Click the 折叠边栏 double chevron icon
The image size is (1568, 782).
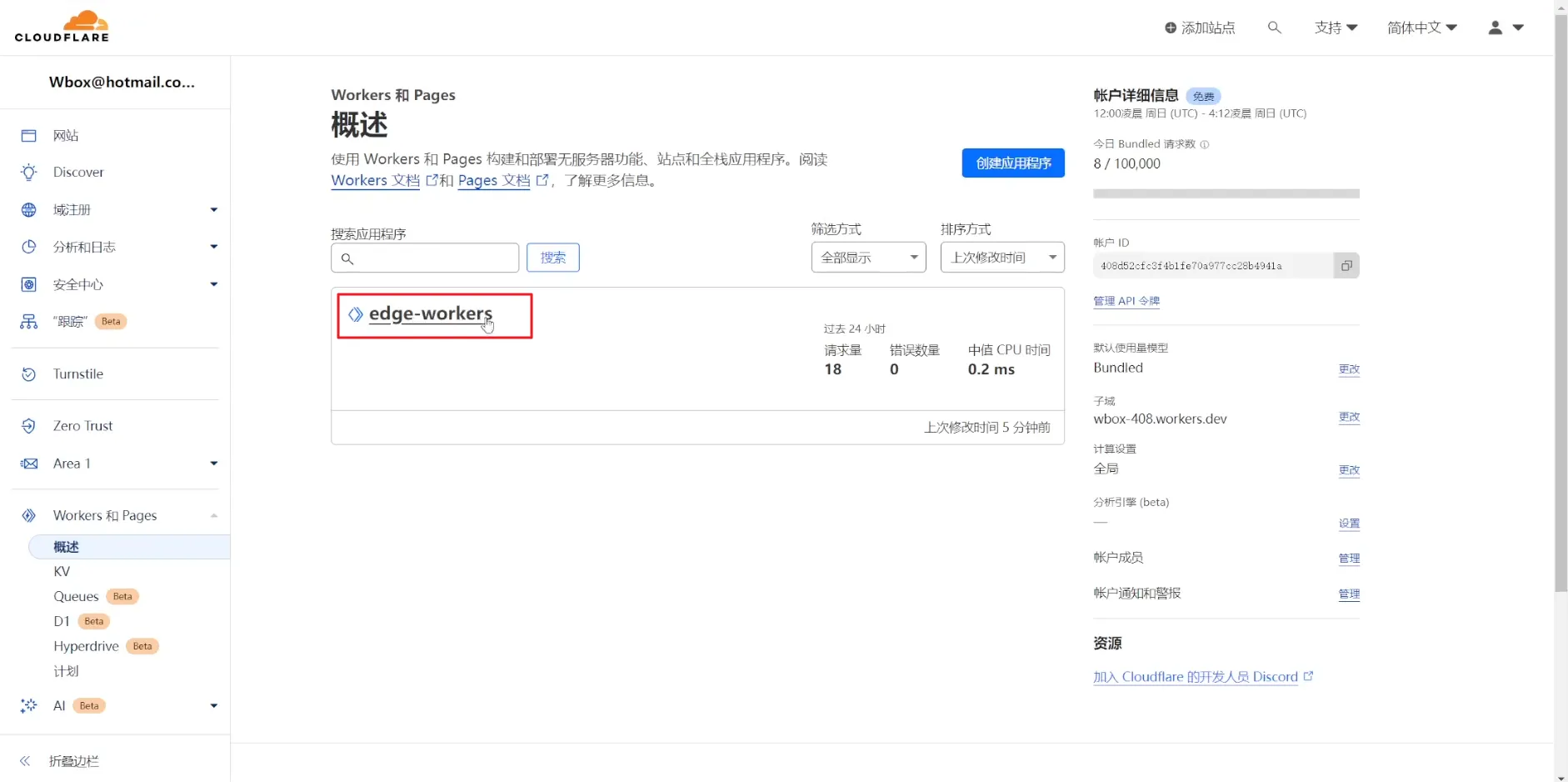click(25, 761)
